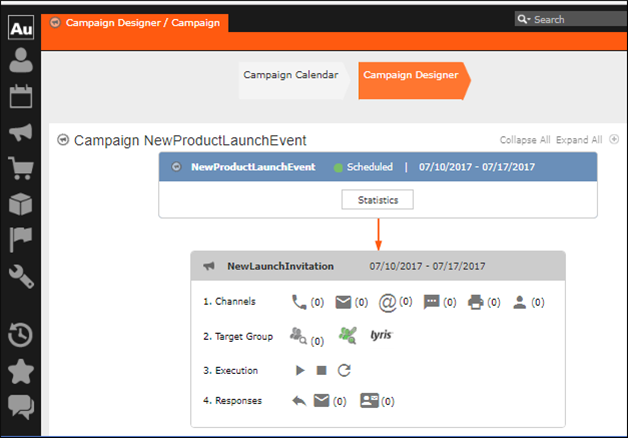Click the '4. Responses' label
This screenshot has height=438, width=628.
[232, 400]
